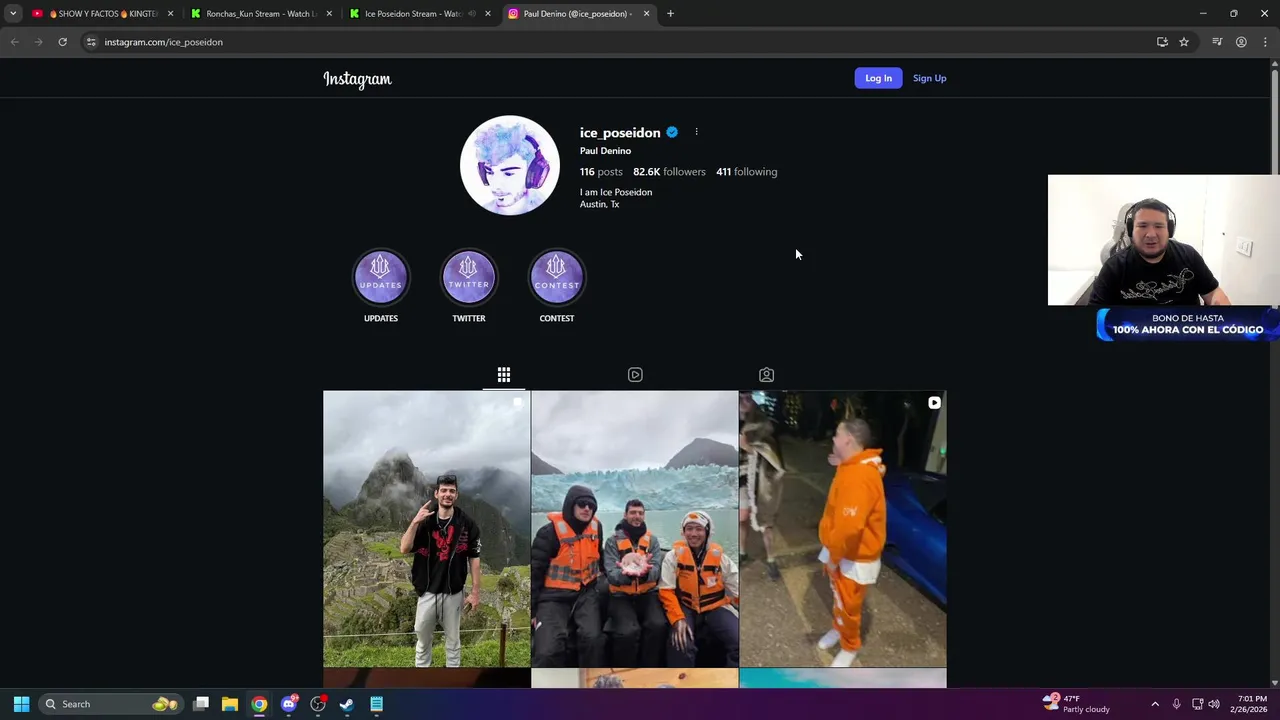This screenshot has height=720, width=1280.
Task: Open the glacier group photo post
Action: click(635, 529)
